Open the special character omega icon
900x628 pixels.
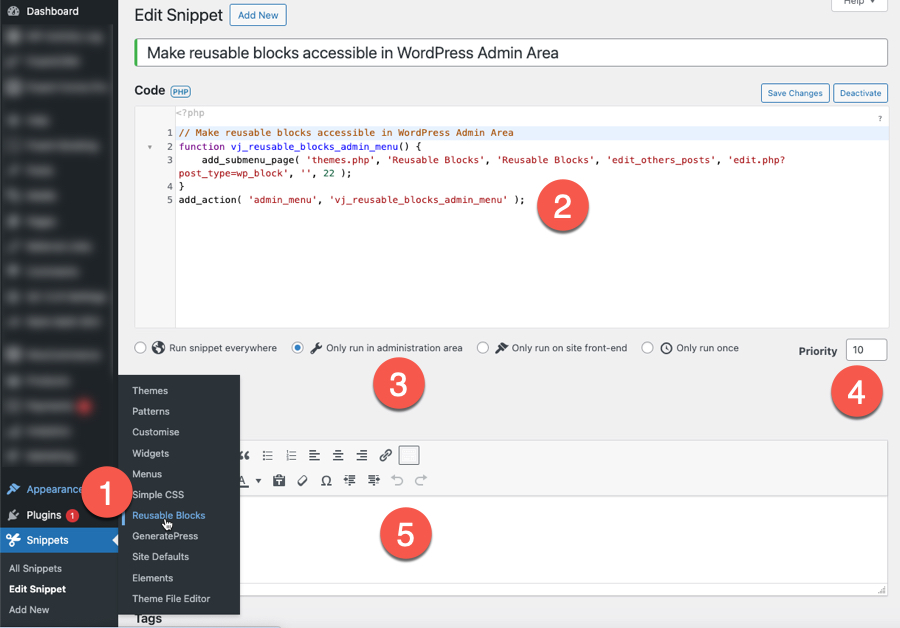[x=326, y=481]
